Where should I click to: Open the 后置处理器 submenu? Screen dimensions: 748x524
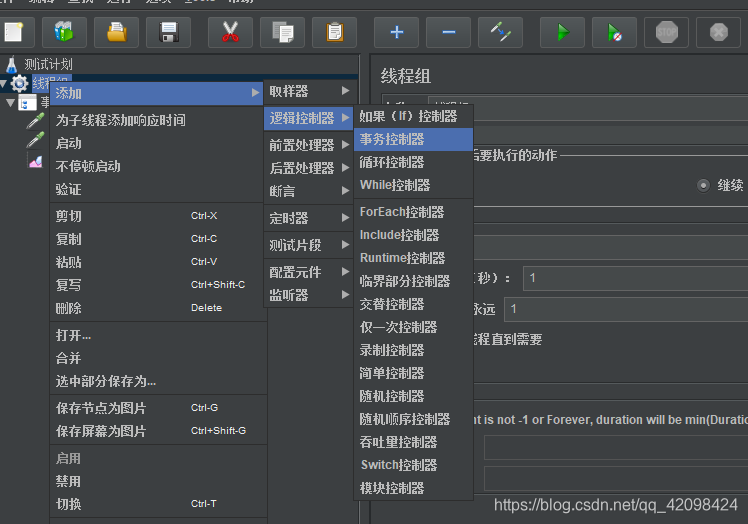coord(309,168)
